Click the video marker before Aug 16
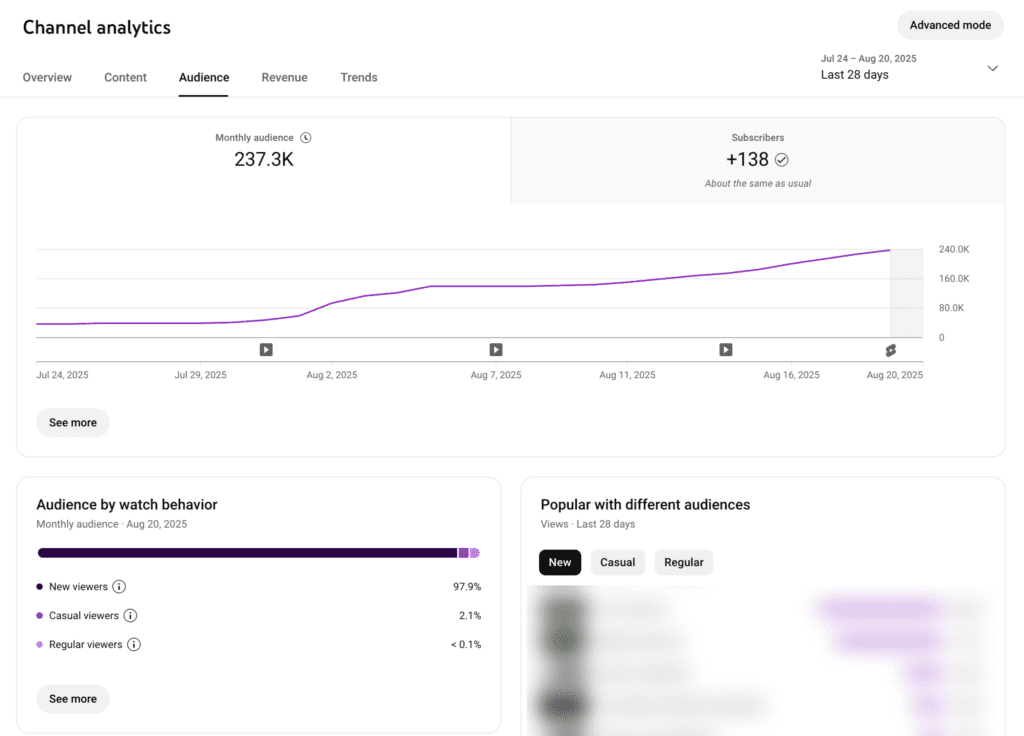The height and width of the screenshot is (736, 1024). click(x=726, y=349)
